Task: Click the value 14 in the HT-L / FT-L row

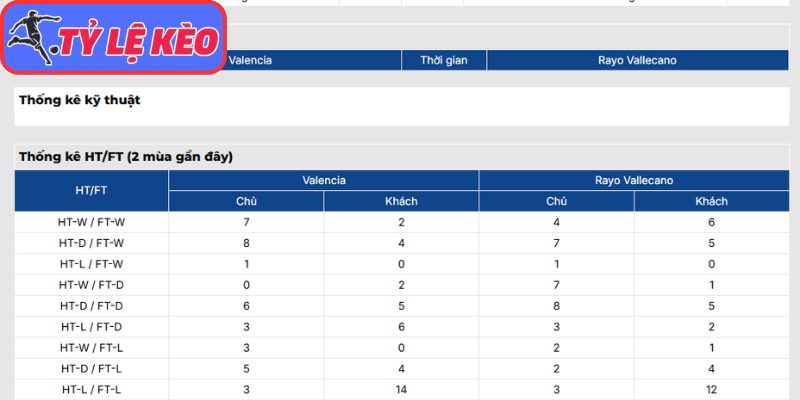Action: [x=401, y=390]
